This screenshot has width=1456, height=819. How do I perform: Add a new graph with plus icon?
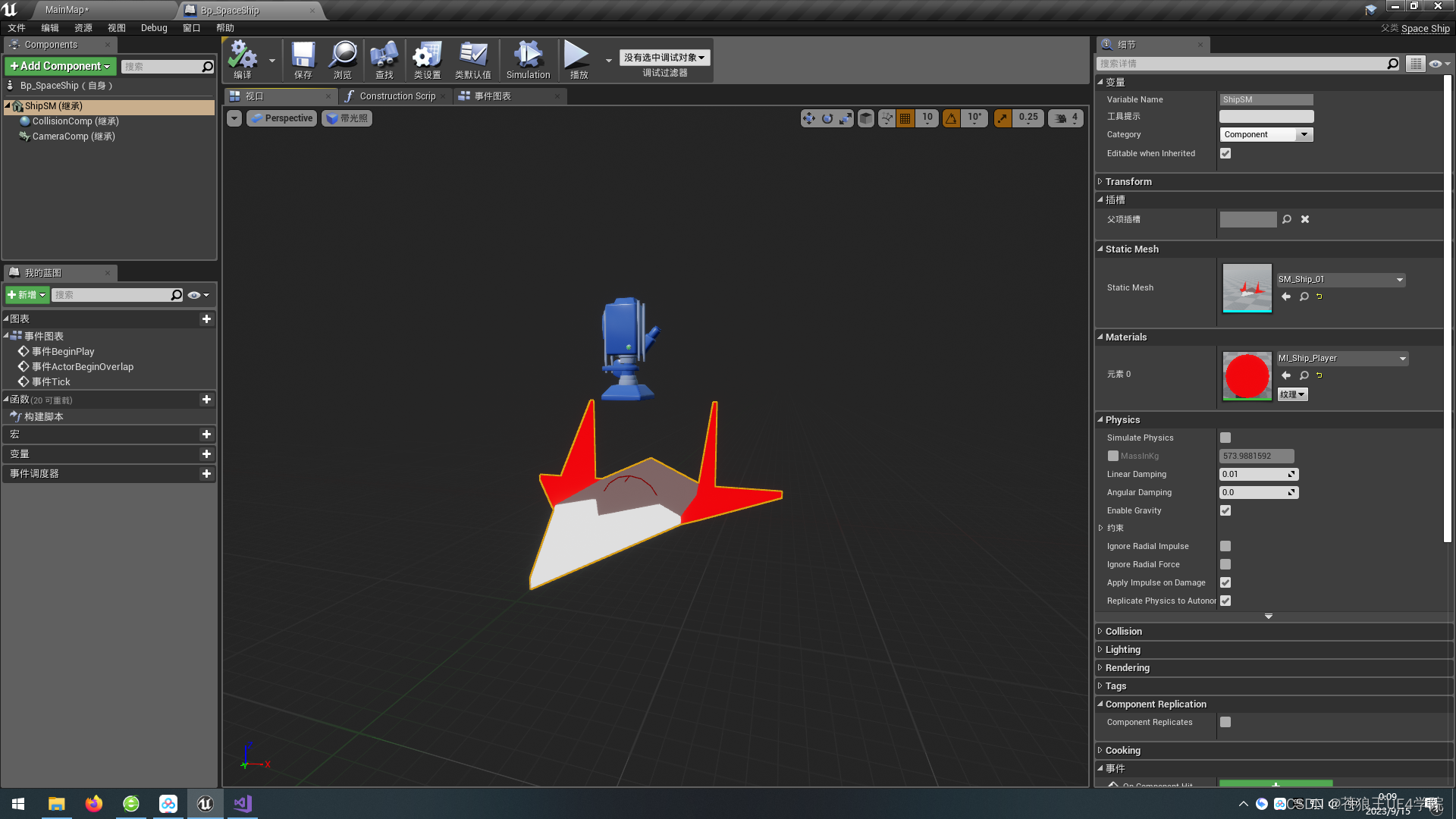206,319
